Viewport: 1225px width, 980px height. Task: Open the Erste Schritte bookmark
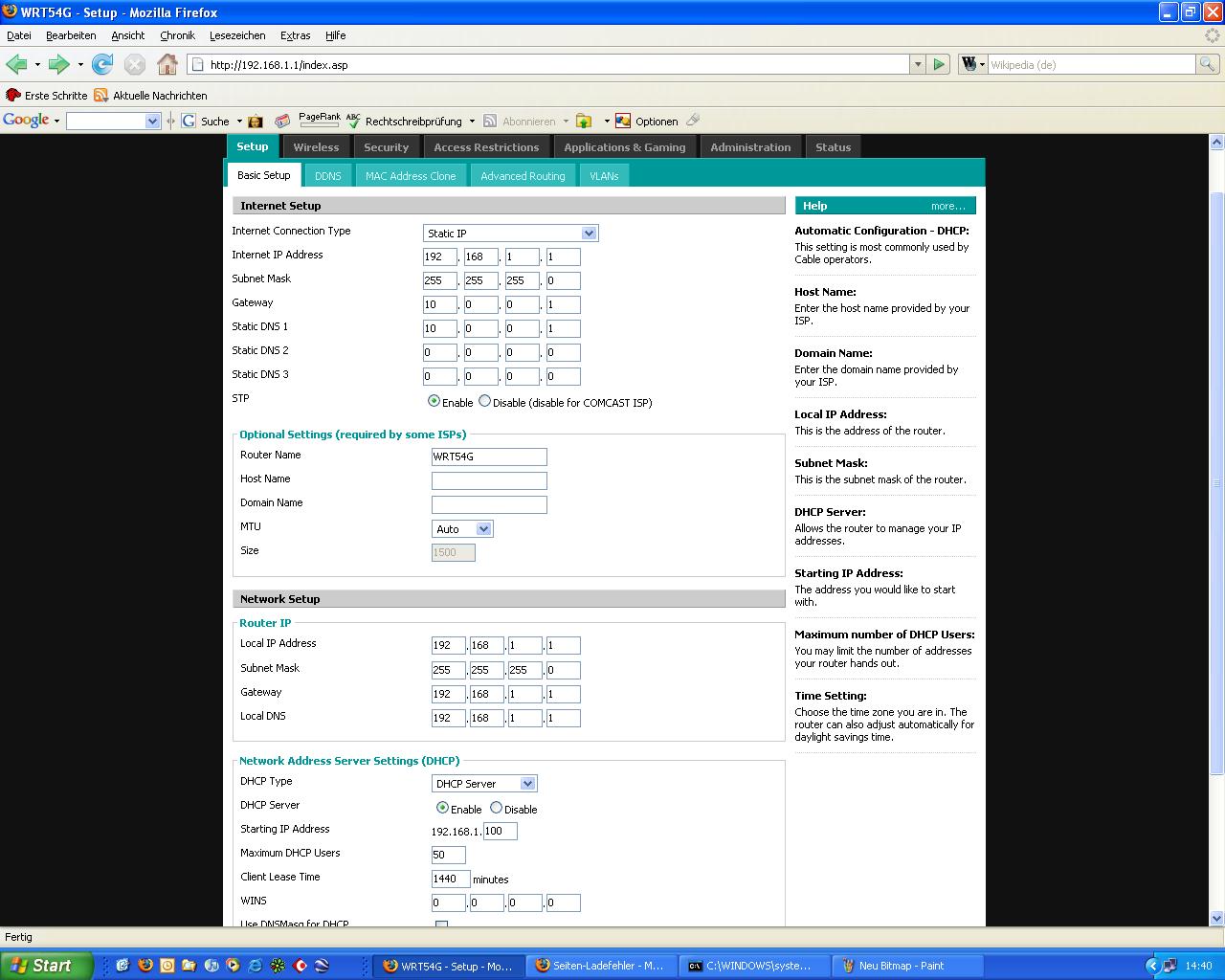pos(46,96)
